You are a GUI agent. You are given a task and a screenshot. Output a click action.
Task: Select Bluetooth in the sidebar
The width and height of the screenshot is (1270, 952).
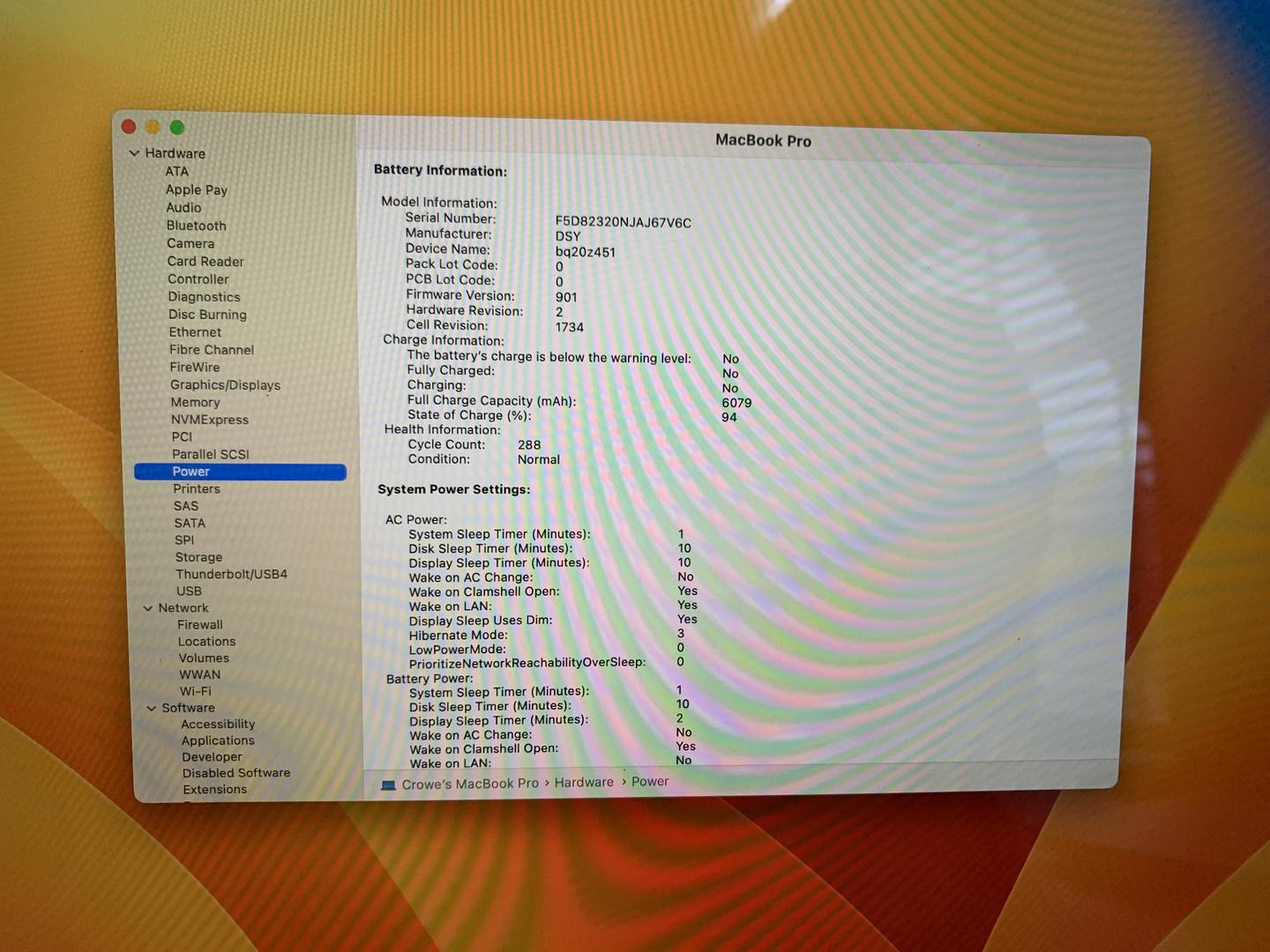pos(197,226)
